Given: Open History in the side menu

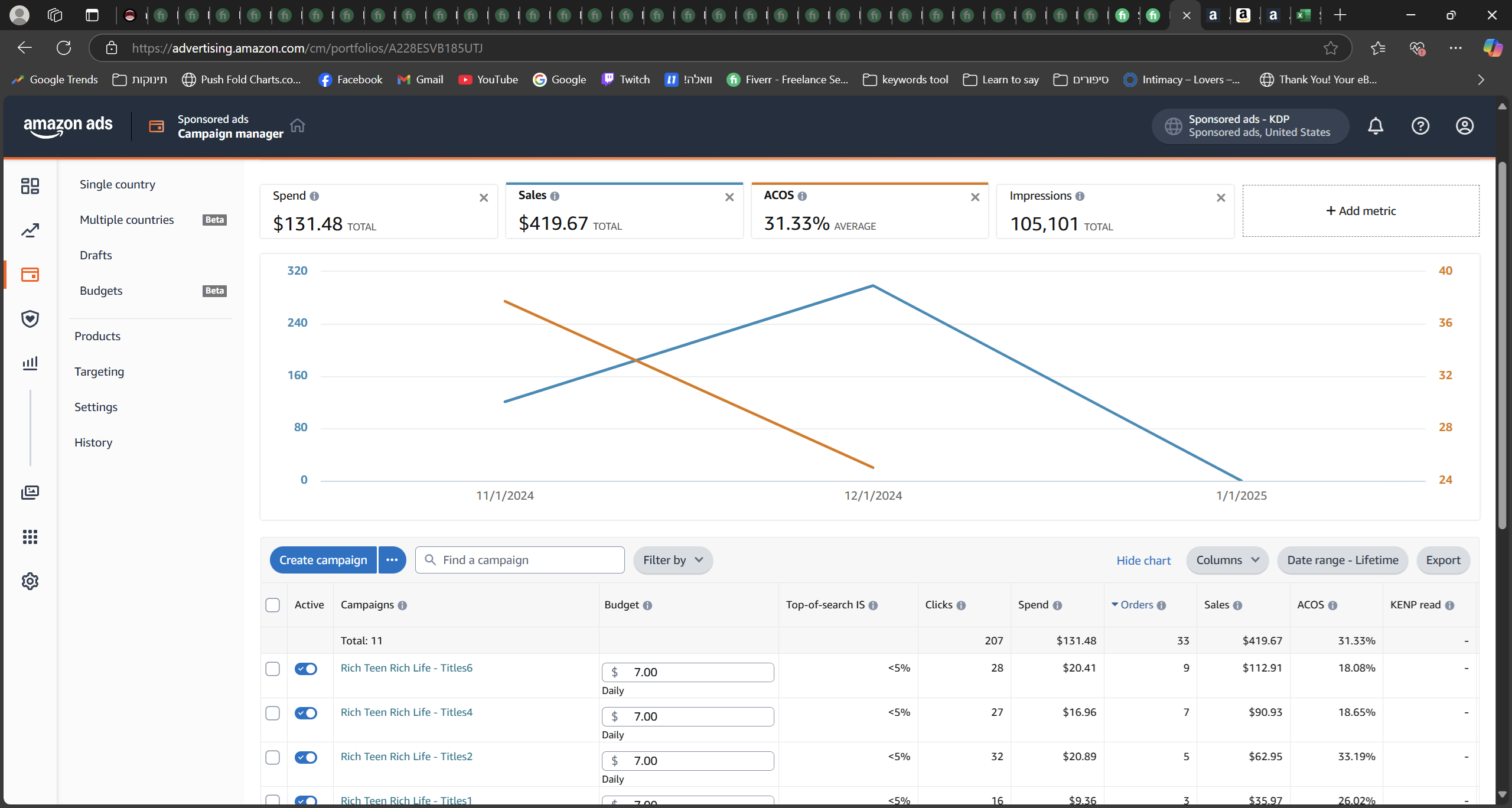Looking at the screenshot, I should (93, 442).
